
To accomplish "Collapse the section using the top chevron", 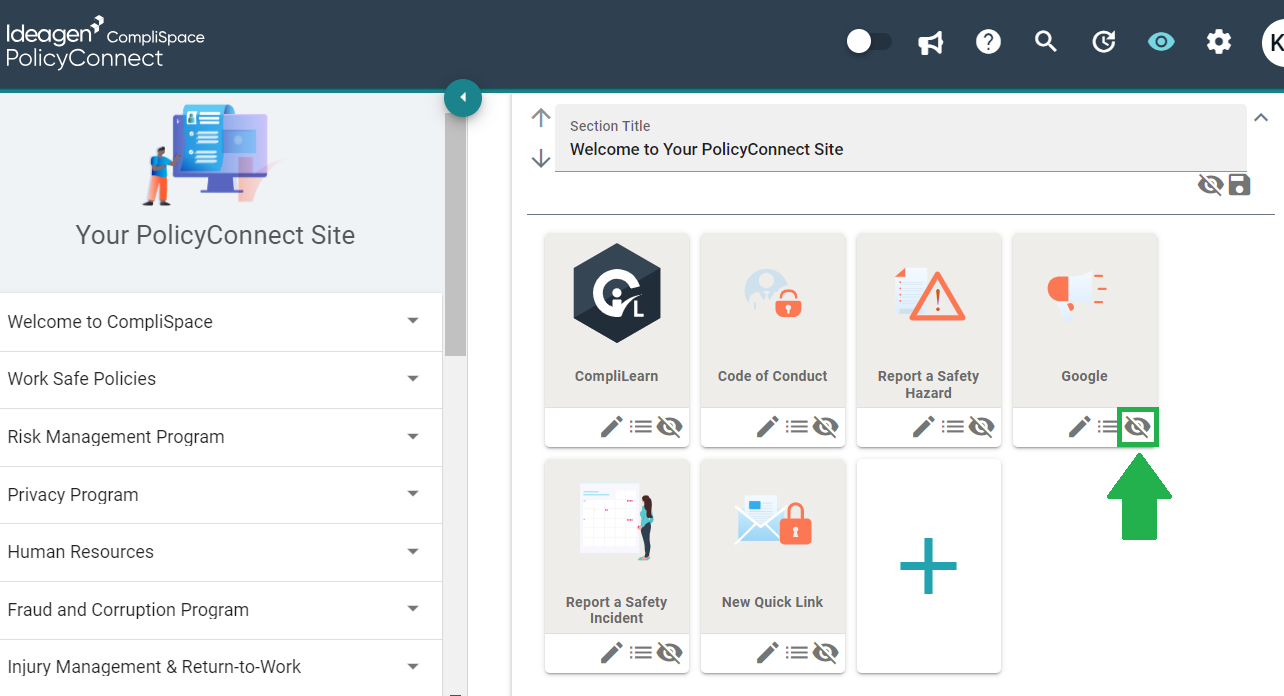I will [1261, 117].
